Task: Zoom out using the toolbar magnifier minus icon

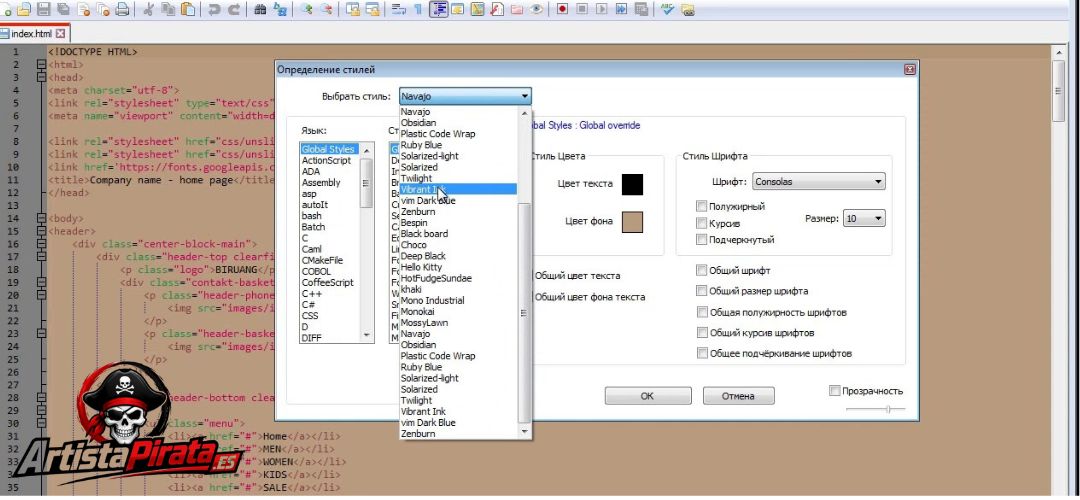Action: pos(326,10)
